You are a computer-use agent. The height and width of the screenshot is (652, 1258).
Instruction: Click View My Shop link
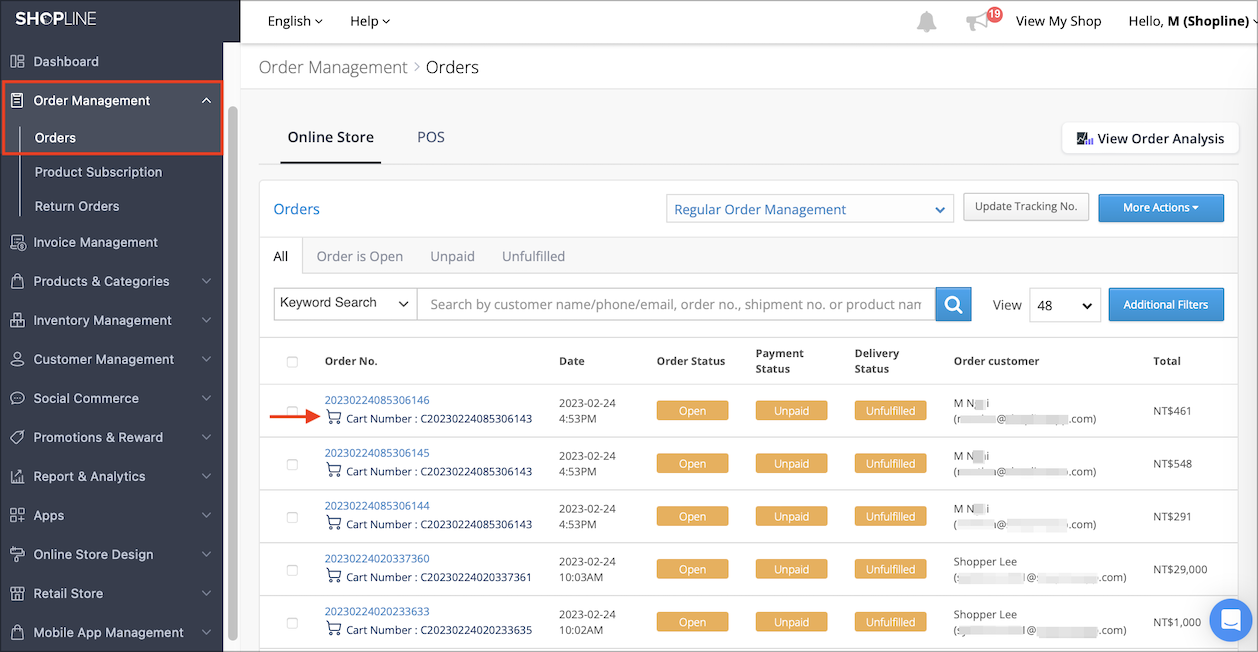click(x=1058, y=21)
